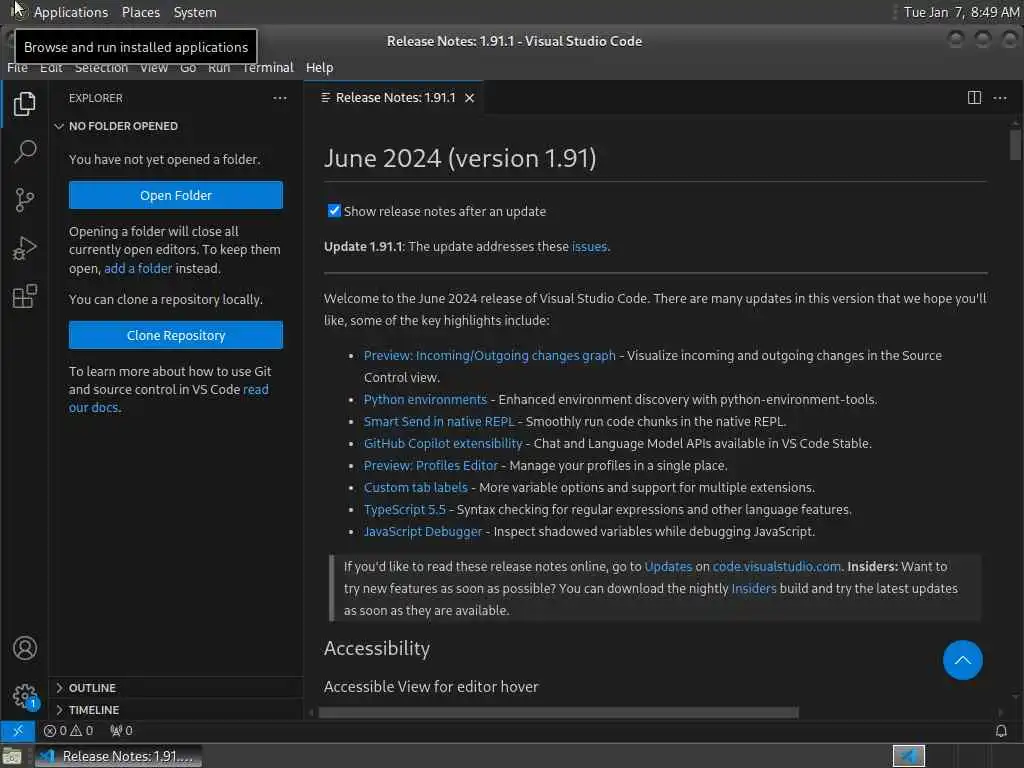
Task: Toggle Show release notes after an update
Action: [334, 211]
